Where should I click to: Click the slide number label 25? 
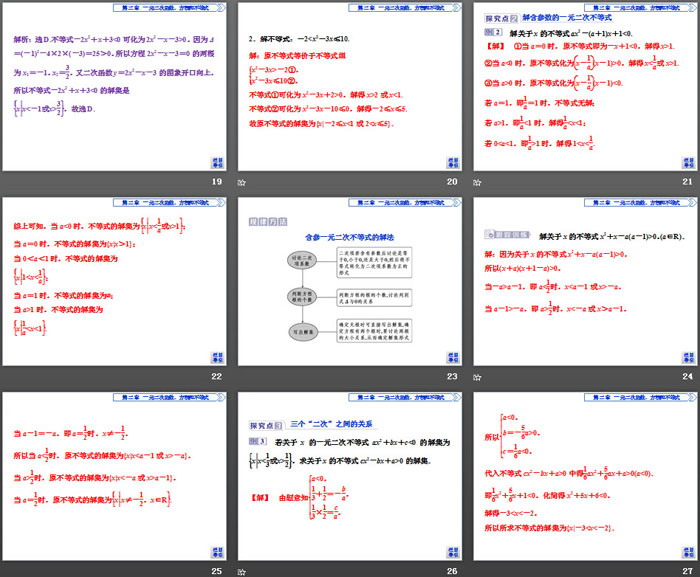(x=217, y=571)
